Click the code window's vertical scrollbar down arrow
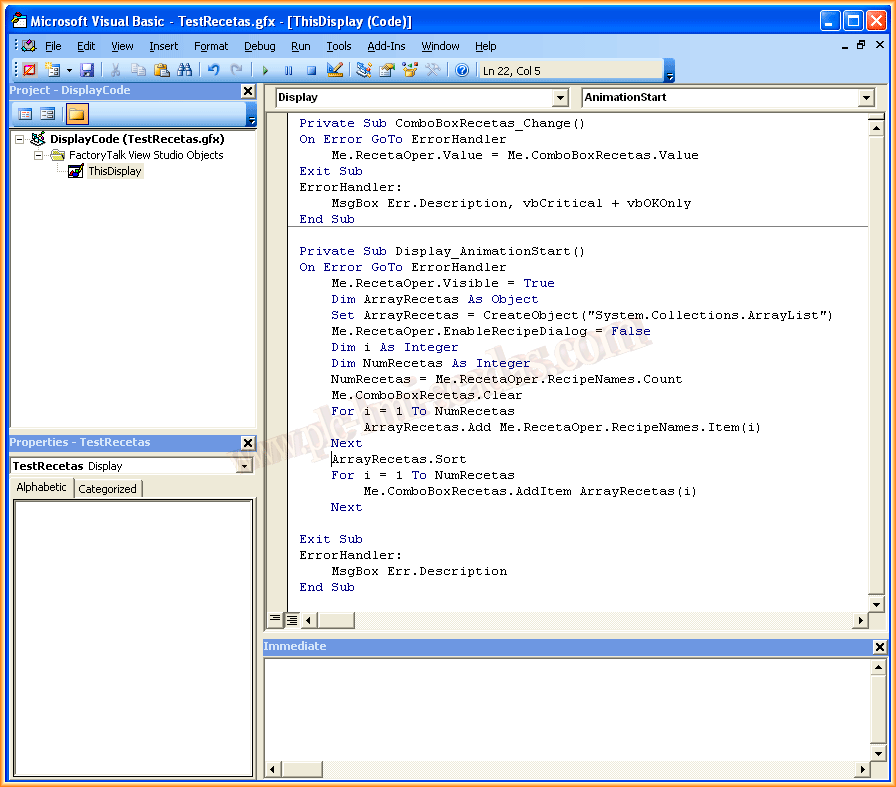The image size is (896, 787). (x=877, y=604)
